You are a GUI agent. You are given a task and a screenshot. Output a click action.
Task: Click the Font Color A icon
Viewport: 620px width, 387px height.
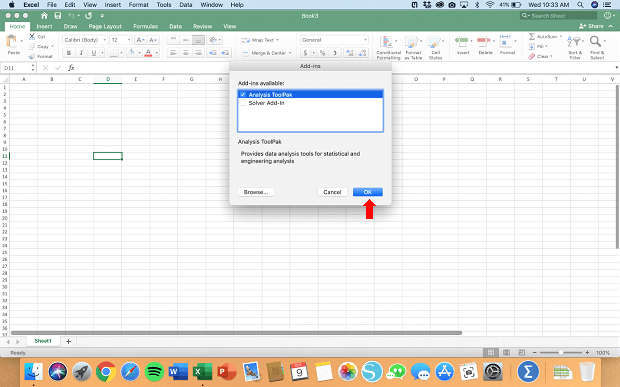click(148, 53)
